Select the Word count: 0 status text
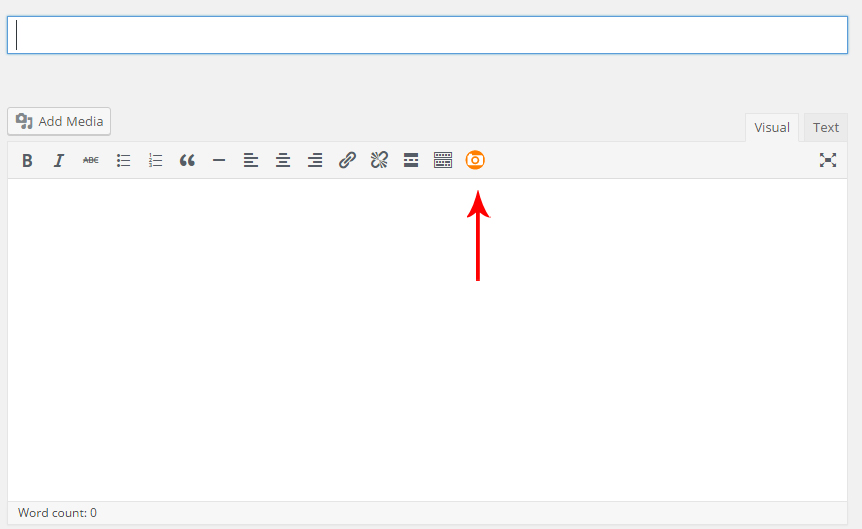The width and height of the screenshot is (862, 529). [57, 513]
